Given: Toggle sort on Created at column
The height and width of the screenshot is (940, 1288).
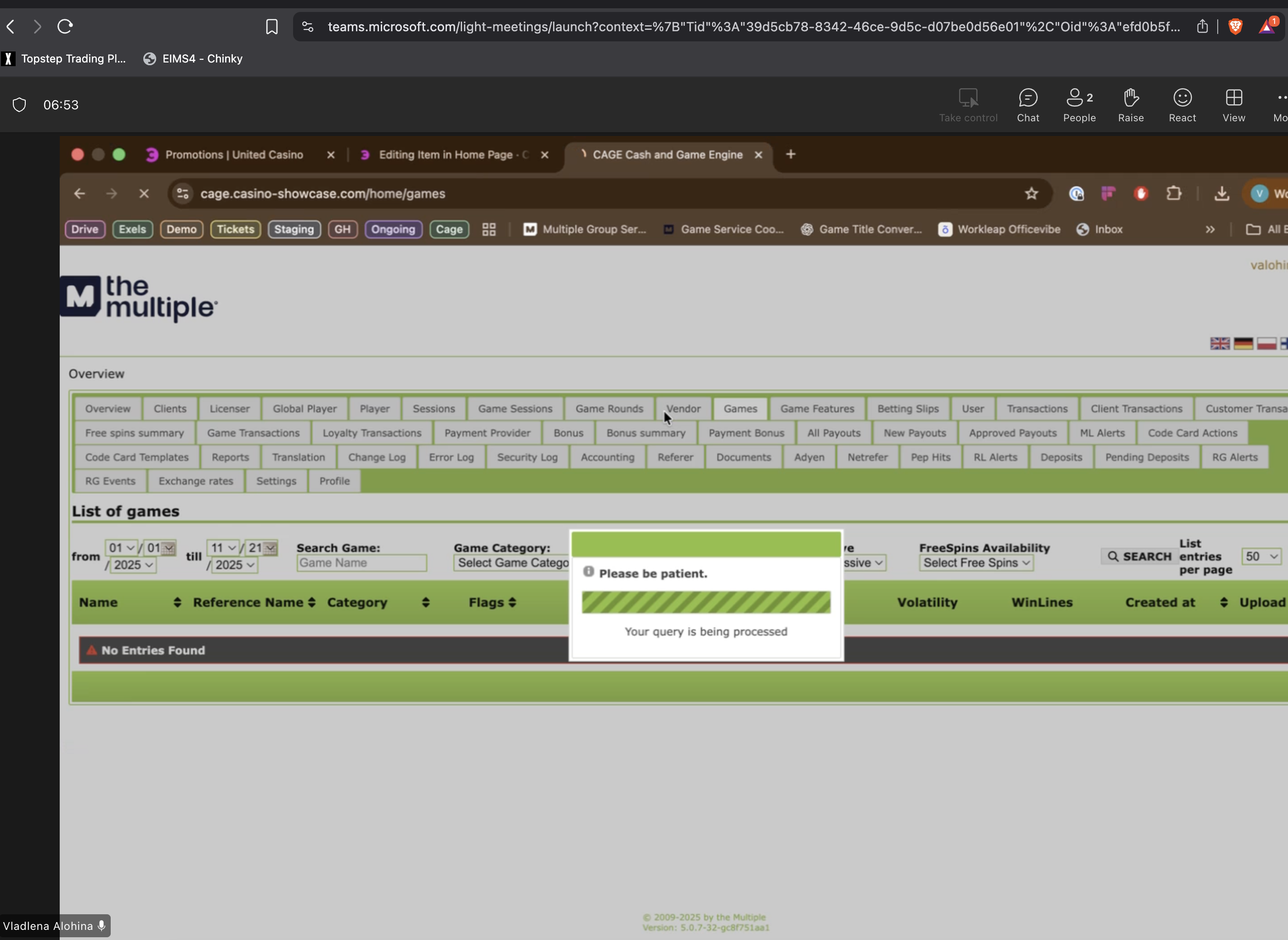Looking at the screenshot, I should [1224, 603].
